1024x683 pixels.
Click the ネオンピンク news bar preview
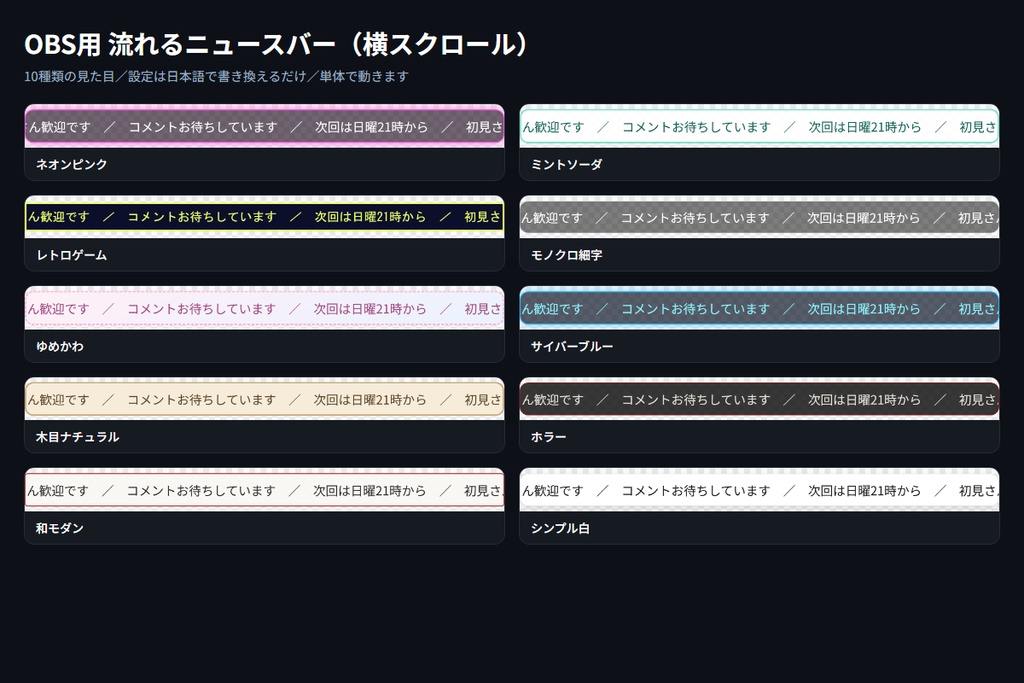[264, 127]
